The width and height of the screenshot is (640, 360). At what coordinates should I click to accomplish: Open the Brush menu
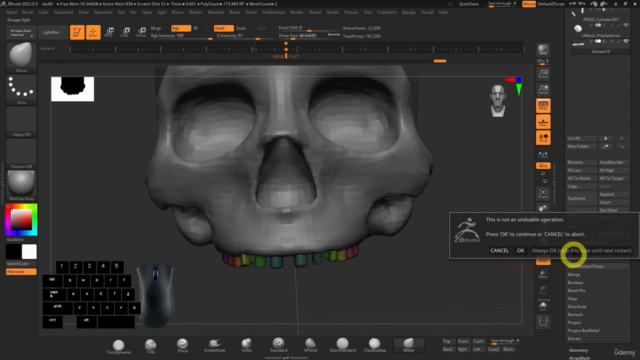[28, 12]
